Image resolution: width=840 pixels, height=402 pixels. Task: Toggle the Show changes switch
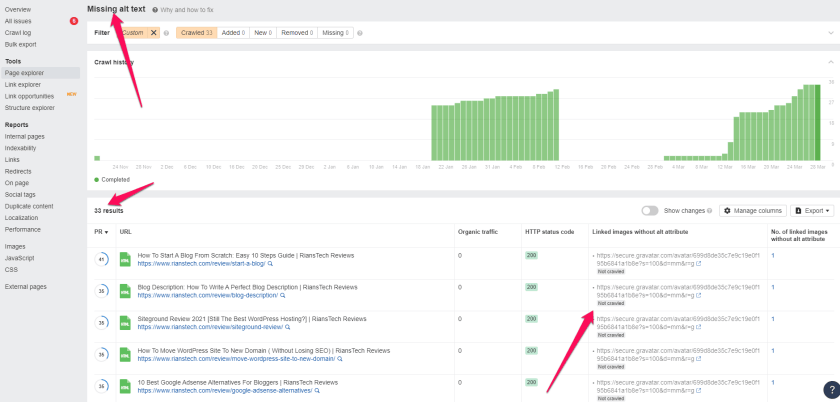click(650, 211)
